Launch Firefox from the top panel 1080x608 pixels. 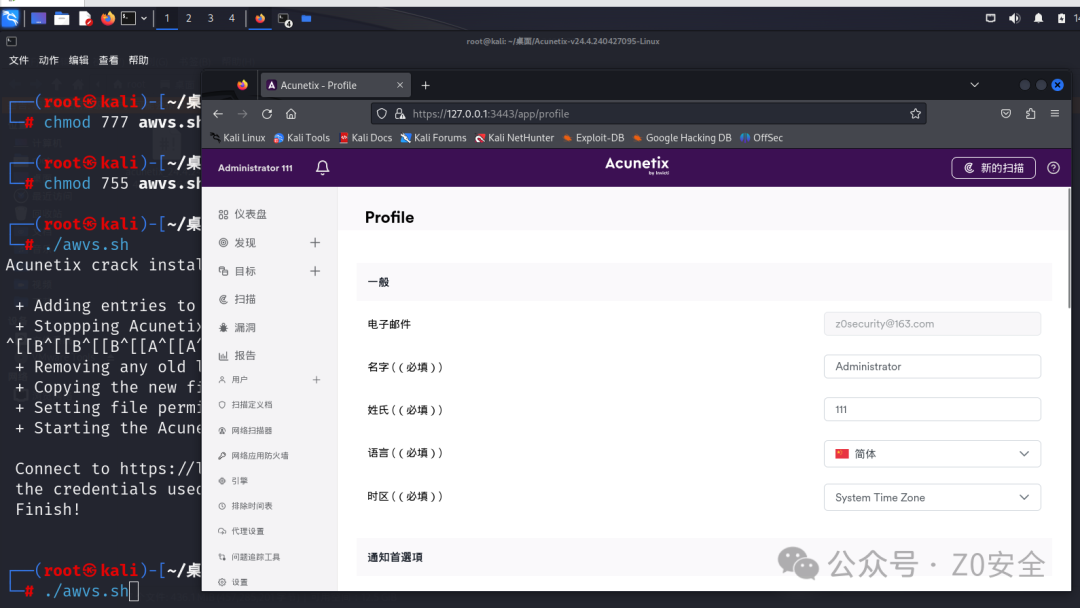click(x=107, y=19)
